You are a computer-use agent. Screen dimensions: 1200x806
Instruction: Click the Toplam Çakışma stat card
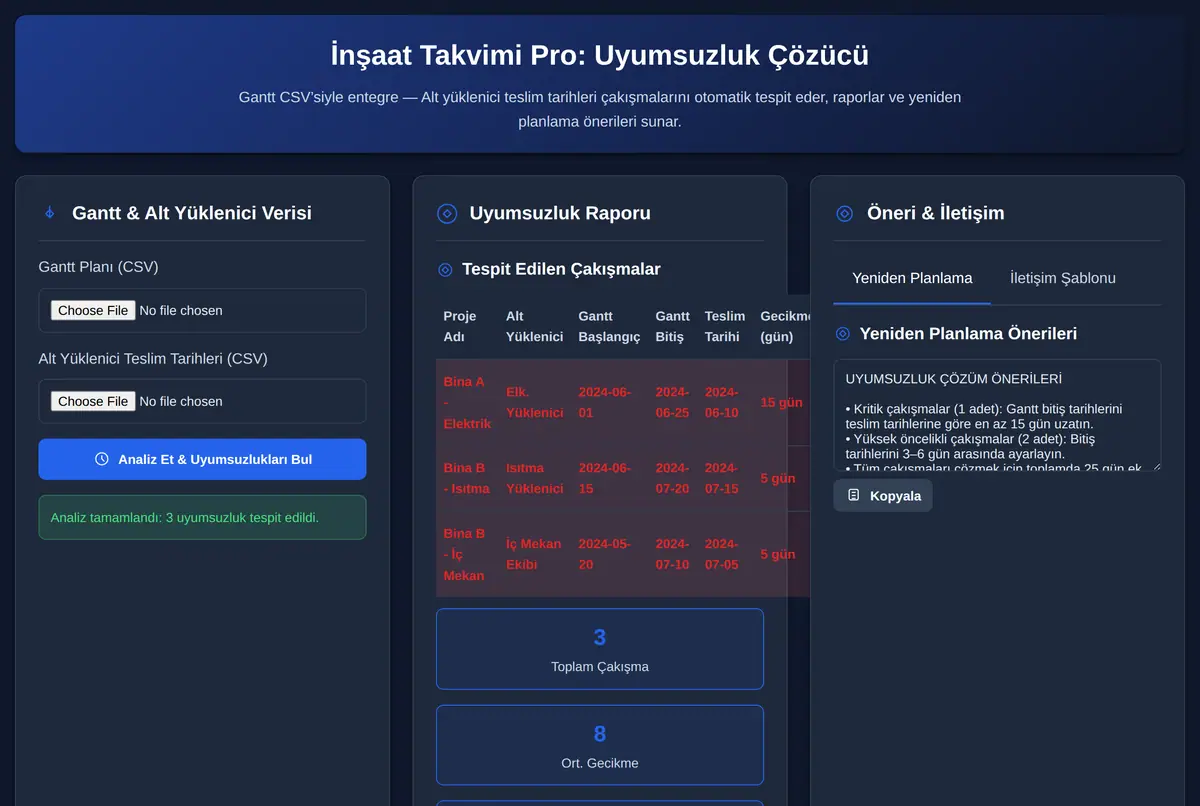pyautogui.click(x=600, y=649)
